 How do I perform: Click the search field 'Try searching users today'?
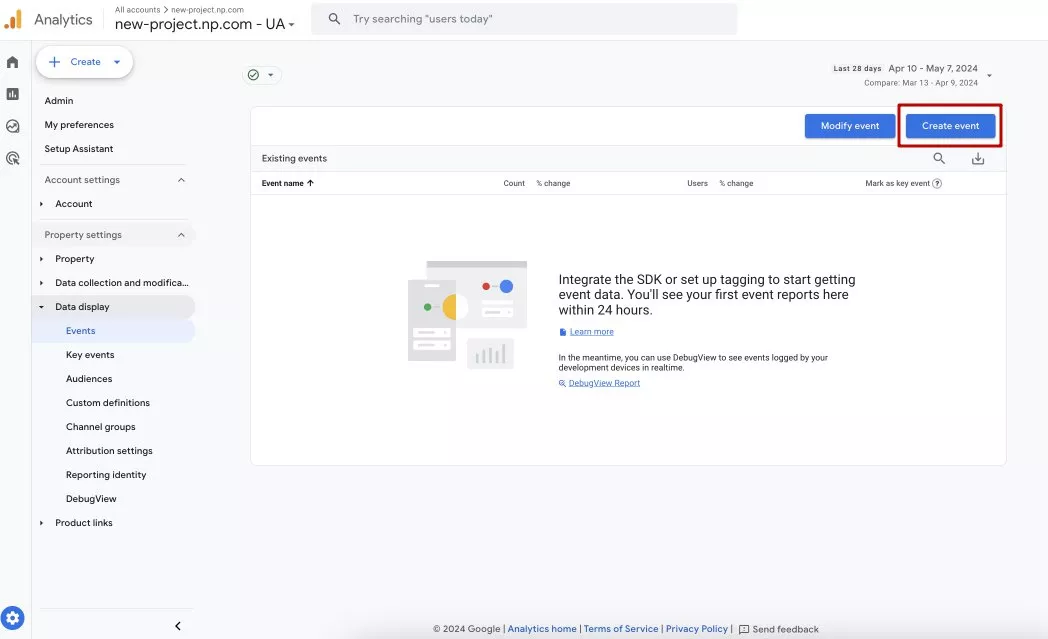(x=524, y=19)
